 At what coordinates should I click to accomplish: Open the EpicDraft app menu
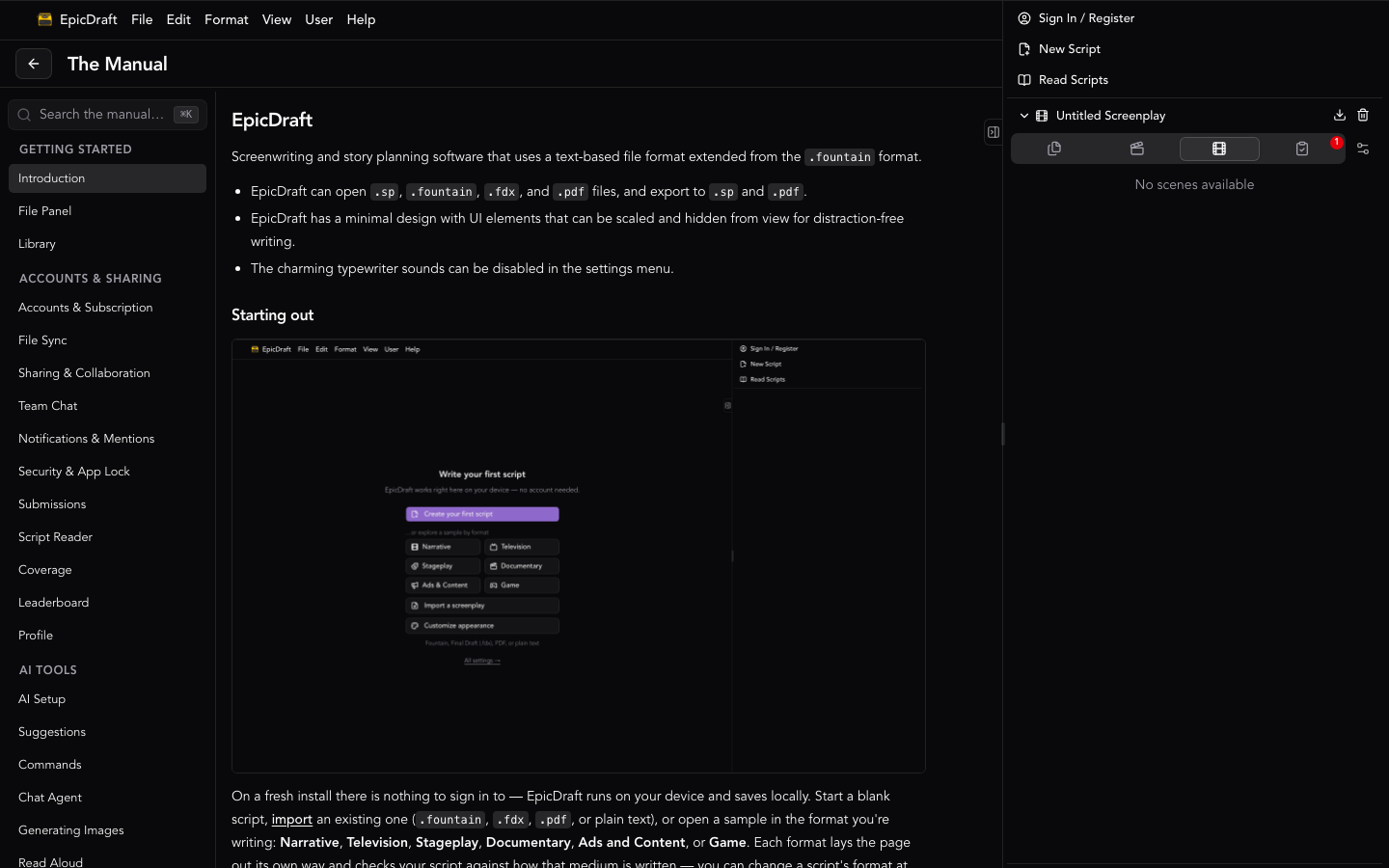(x=88, y=19)
